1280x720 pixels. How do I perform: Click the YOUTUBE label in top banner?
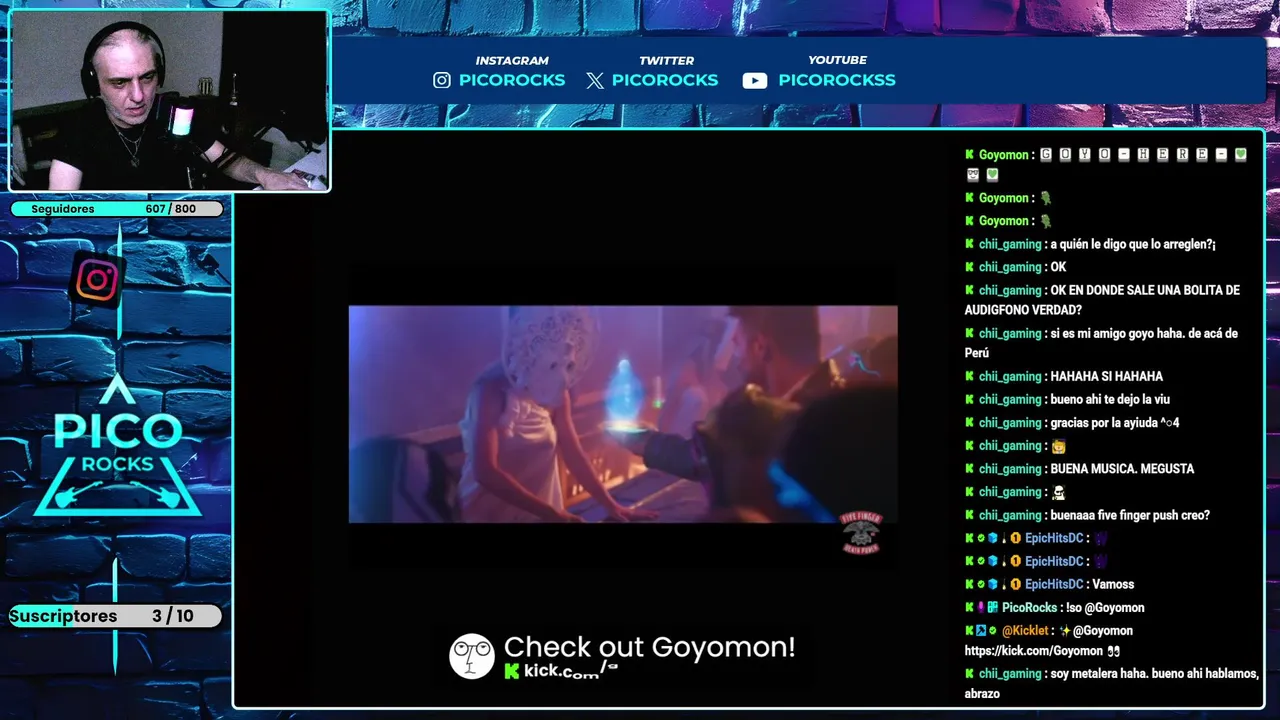tap(837, 60)
